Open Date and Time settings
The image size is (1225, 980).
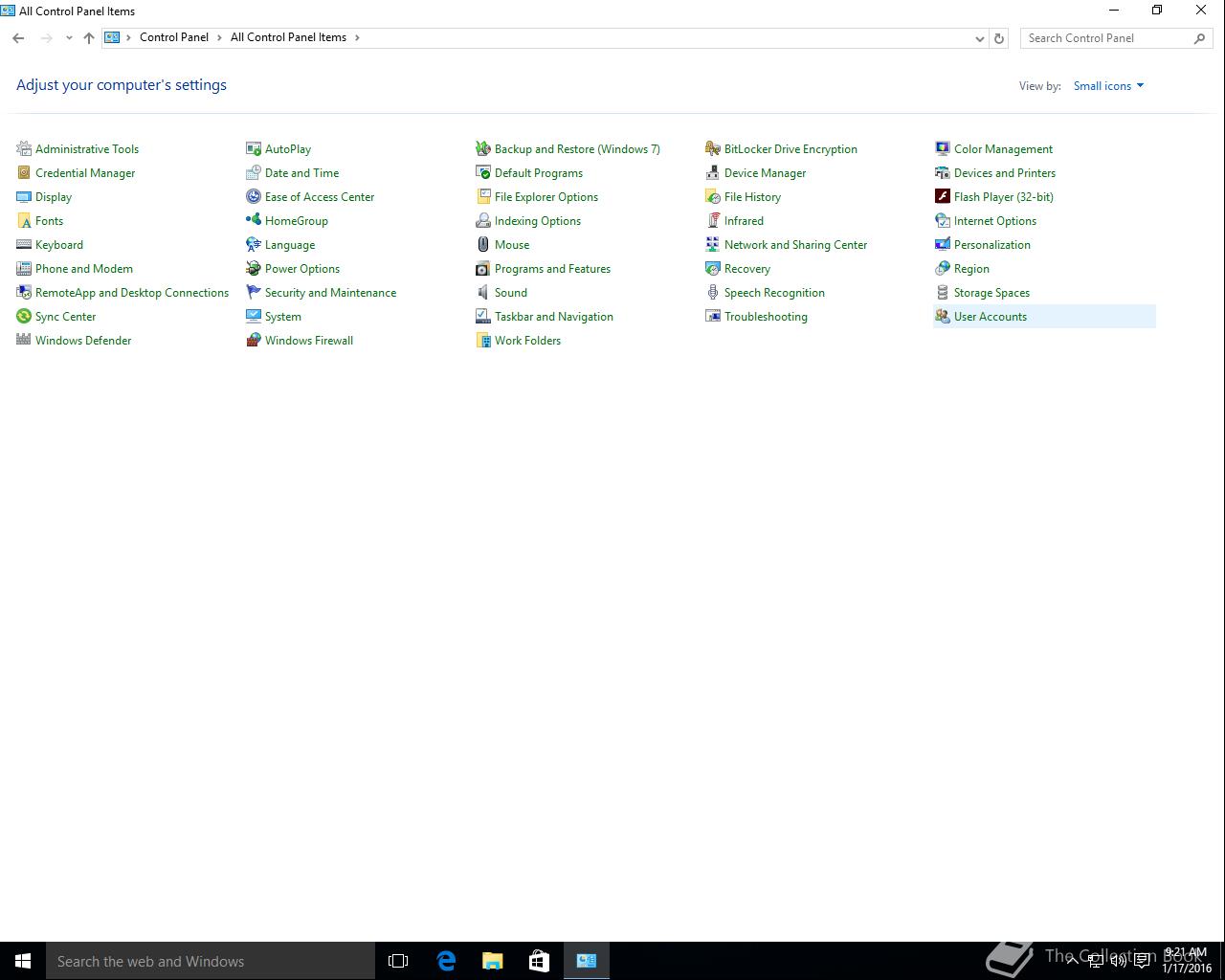[x=301, y=173]
